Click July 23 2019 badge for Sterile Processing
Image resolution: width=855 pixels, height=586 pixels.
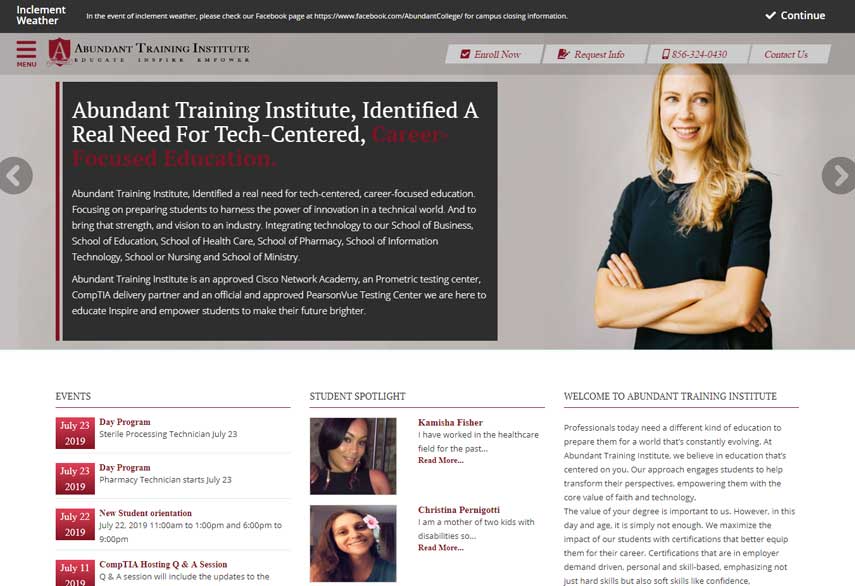coord(75,433)
